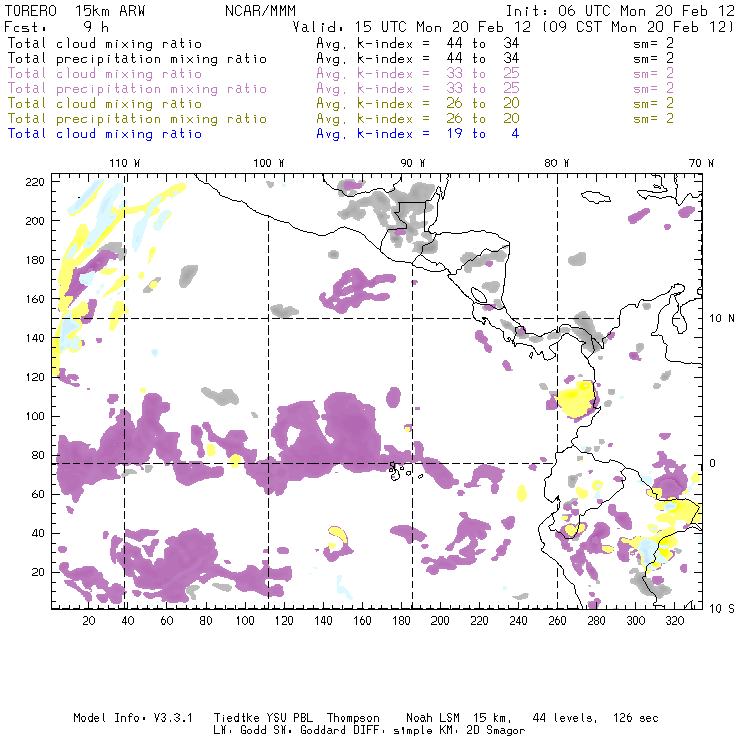Click the "300" tick on the horizontal axis
The height and width of the screenshot is (740, 740).
click(x=635, y=621)
